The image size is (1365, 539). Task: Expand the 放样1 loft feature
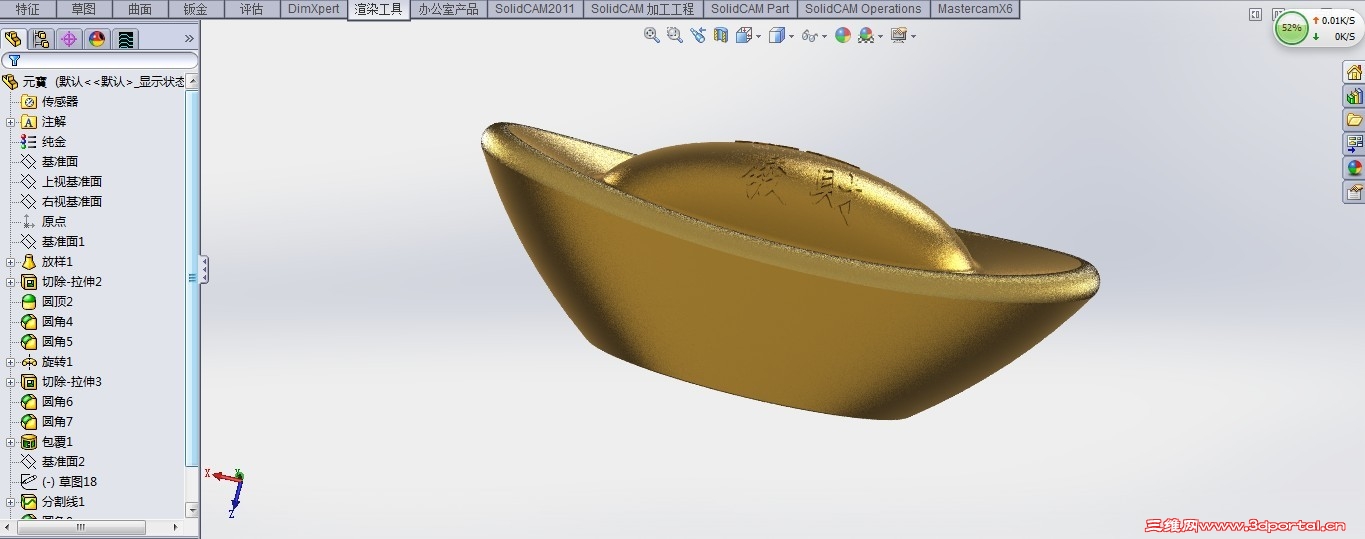click(x=10, y=262)
